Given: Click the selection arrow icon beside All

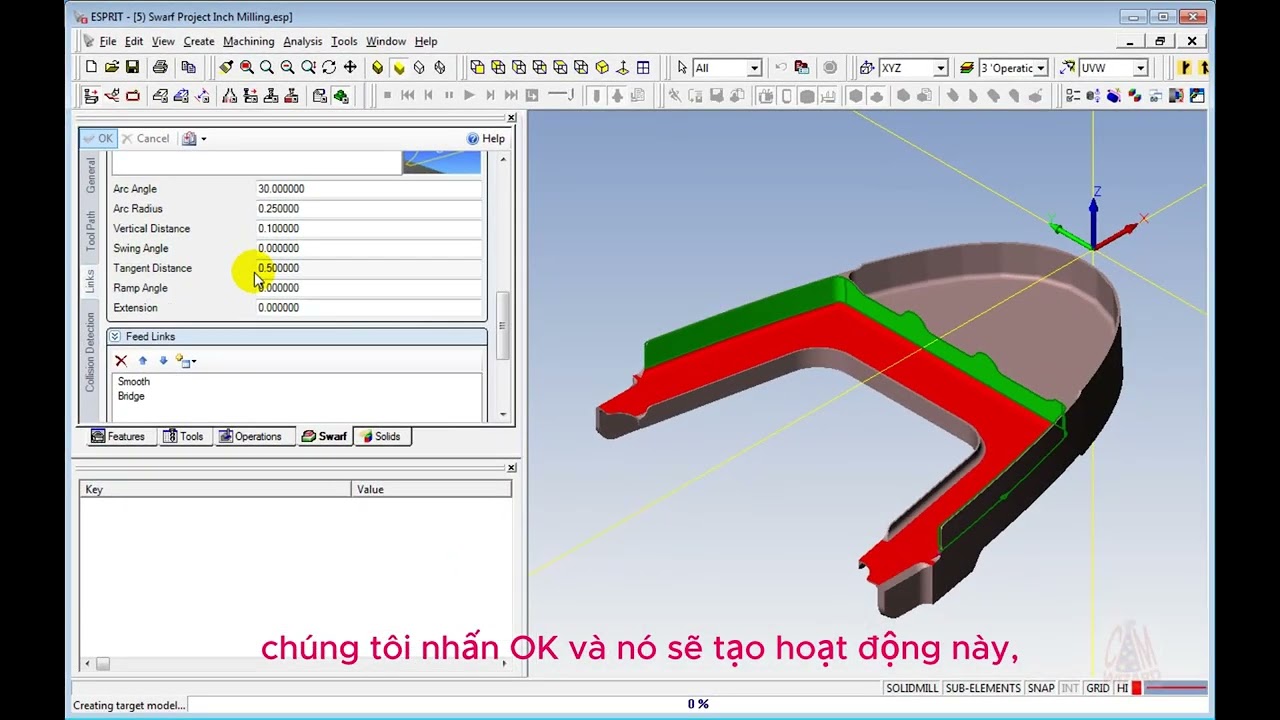Looking at the screenshot, I should [x=682, y=67].
